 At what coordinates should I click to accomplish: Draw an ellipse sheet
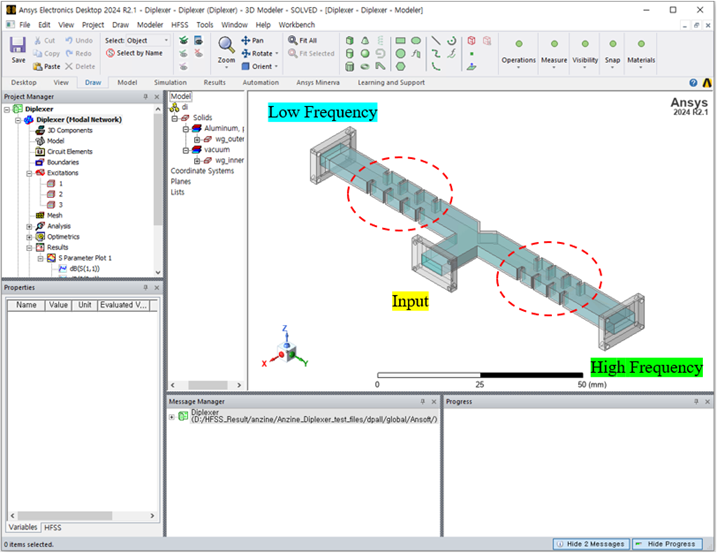coord(416,41)
